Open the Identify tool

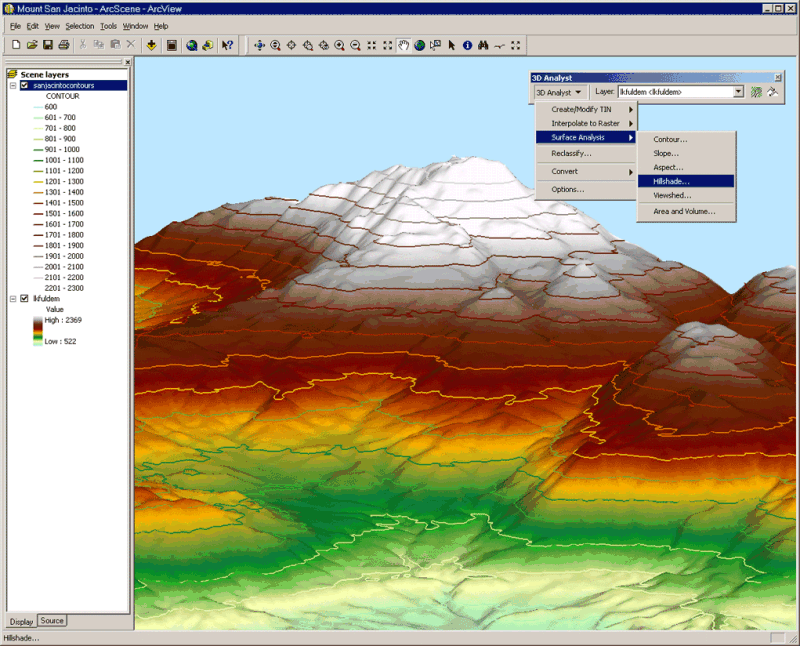[x=467, y=45]
